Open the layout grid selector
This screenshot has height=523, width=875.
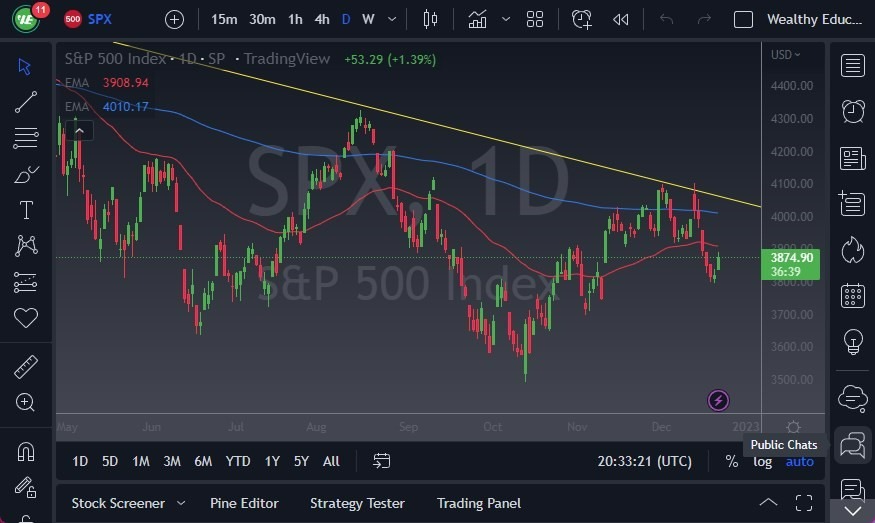coord(535,20)
